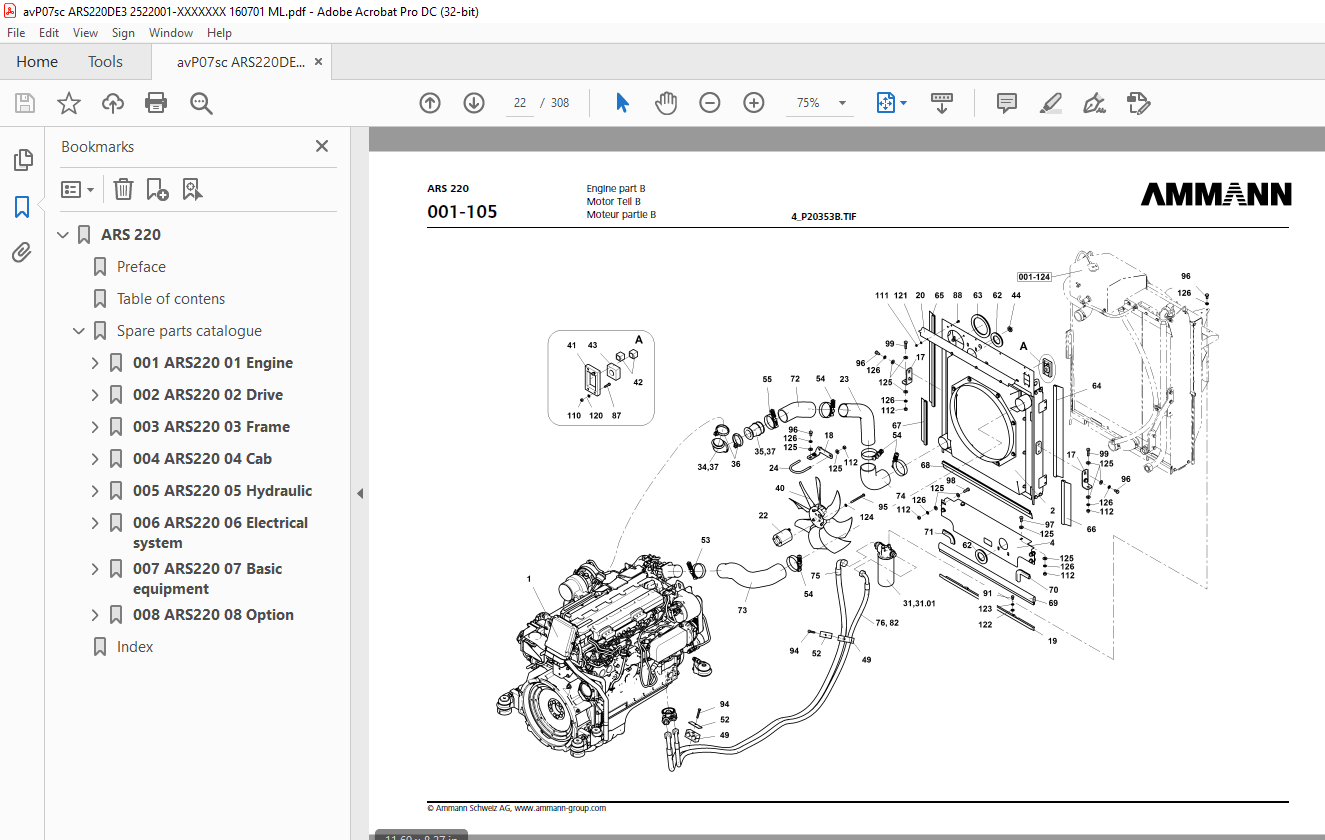Screen dimensions: 1325x840
Task: Close the avP07sc ARS220DE document tab
Action: [x=319, y=62]
